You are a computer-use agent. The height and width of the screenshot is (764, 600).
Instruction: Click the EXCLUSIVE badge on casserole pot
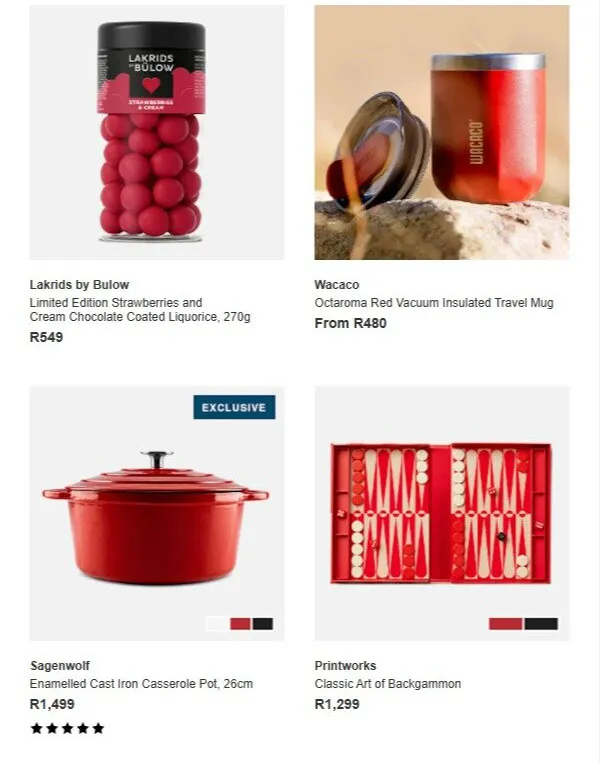coord(234,407)
